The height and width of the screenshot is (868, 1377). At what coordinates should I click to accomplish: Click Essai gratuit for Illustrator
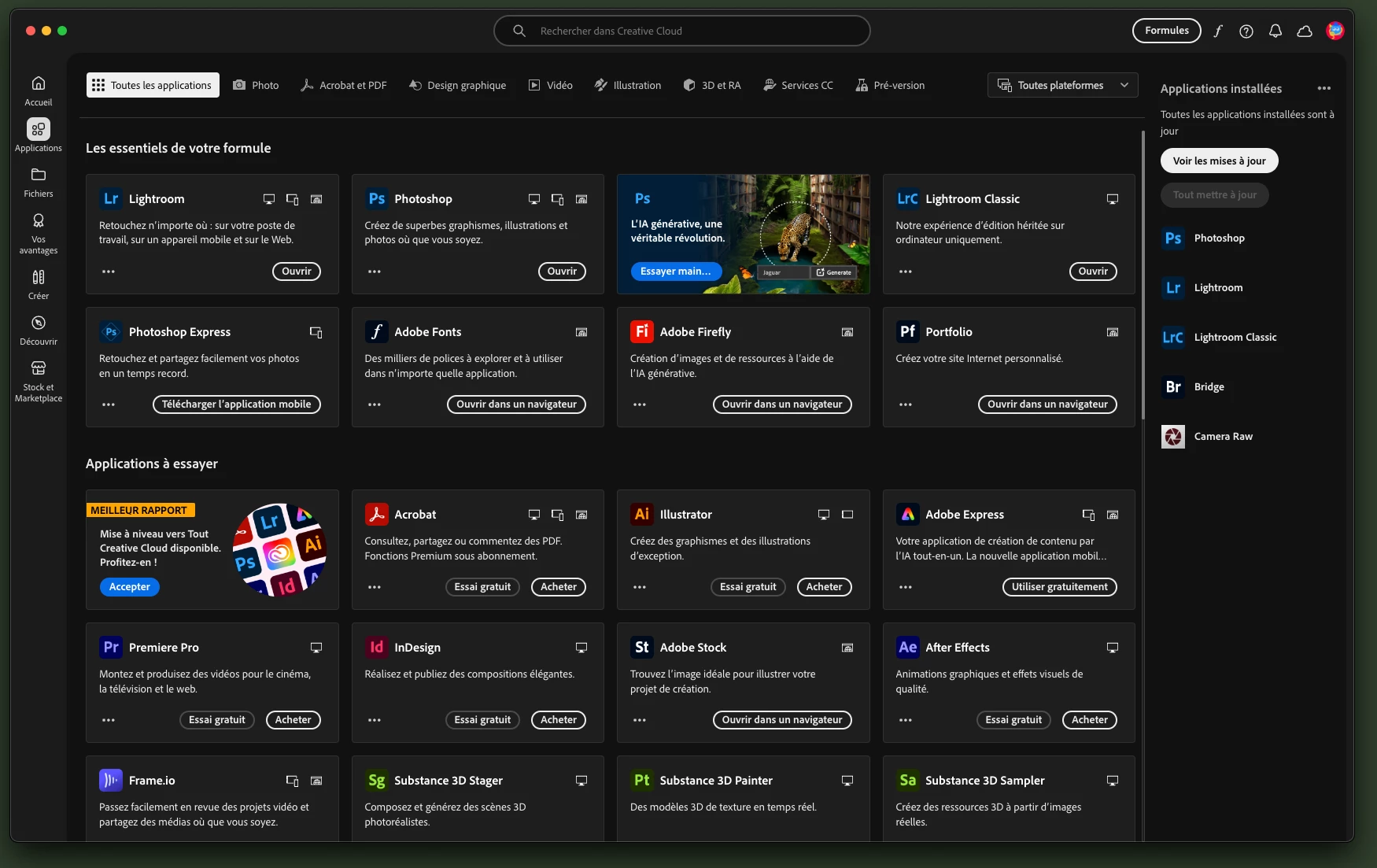(x=748, y=587)
